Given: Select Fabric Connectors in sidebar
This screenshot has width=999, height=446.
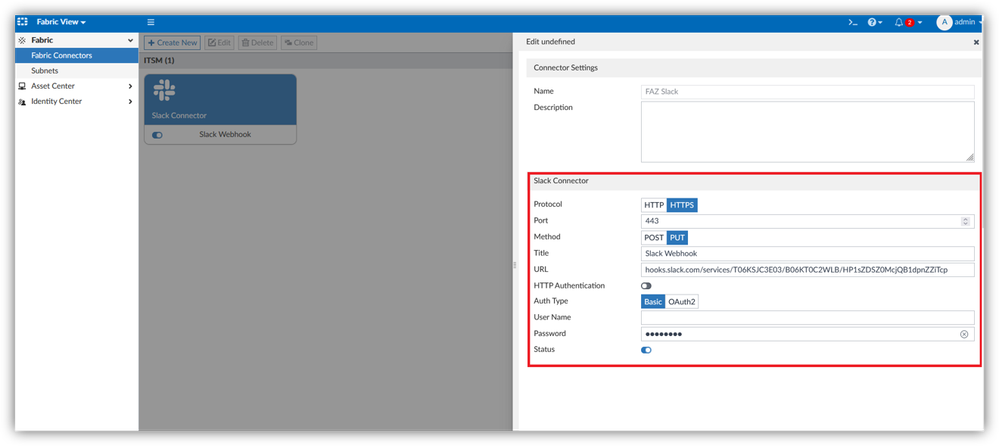Looking at the screenshot, I should (x=76, y=55).
